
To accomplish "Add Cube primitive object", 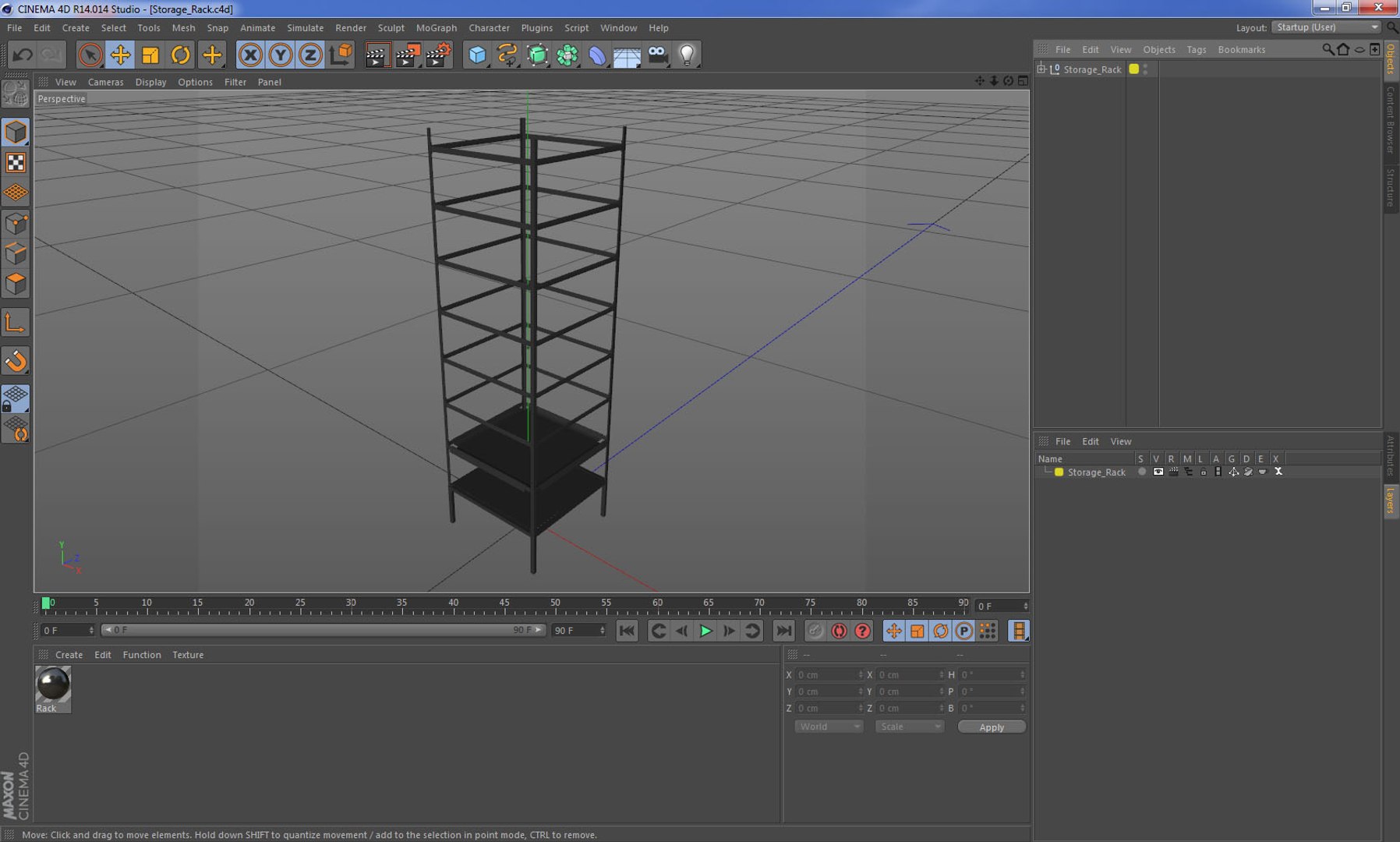I will coord(477,55).
